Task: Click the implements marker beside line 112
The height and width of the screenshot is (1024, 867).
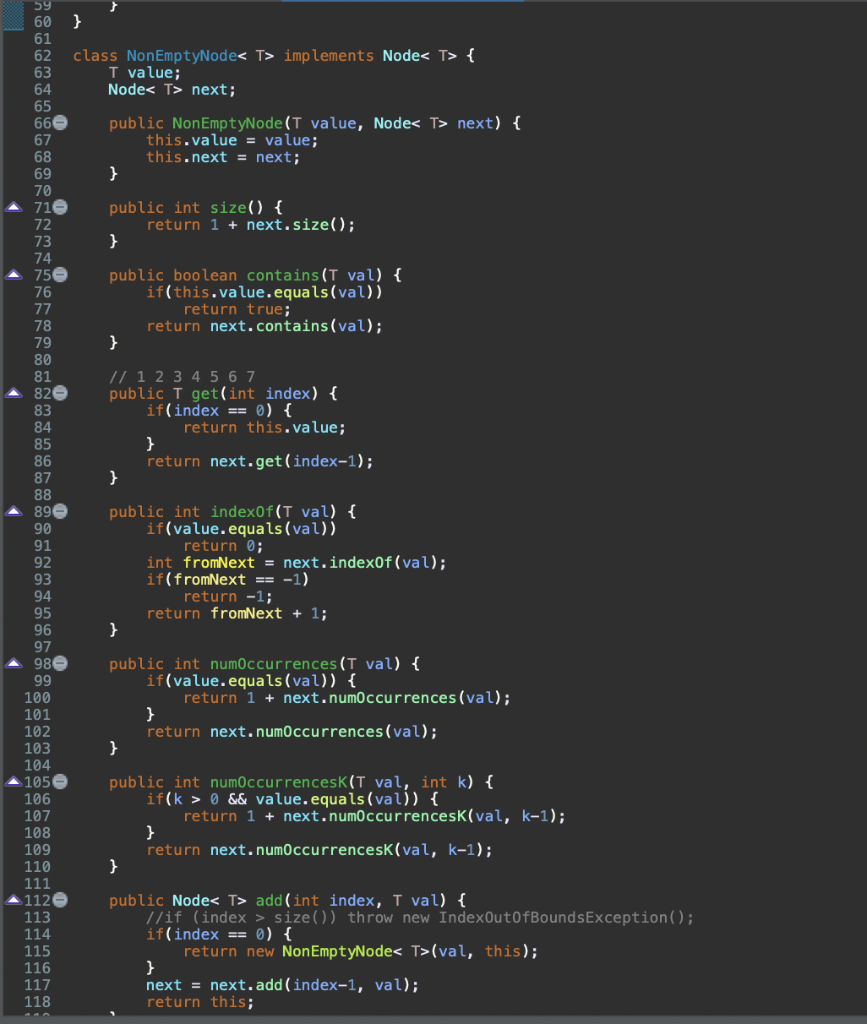Action: [14, 900]
